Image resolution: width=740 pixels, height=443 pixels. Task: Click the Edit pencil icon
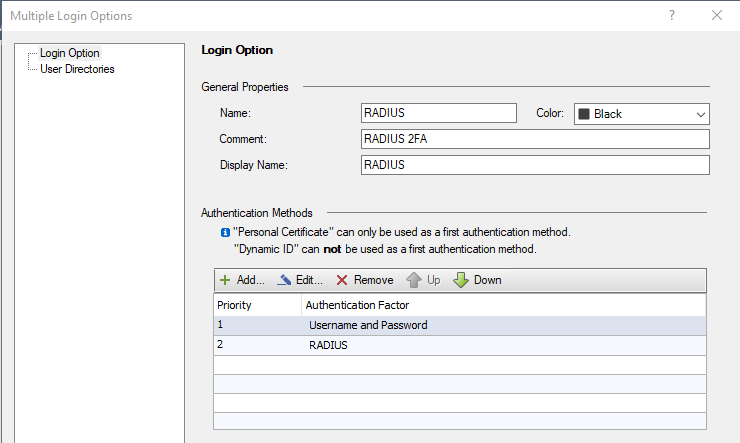coord(284,280)
